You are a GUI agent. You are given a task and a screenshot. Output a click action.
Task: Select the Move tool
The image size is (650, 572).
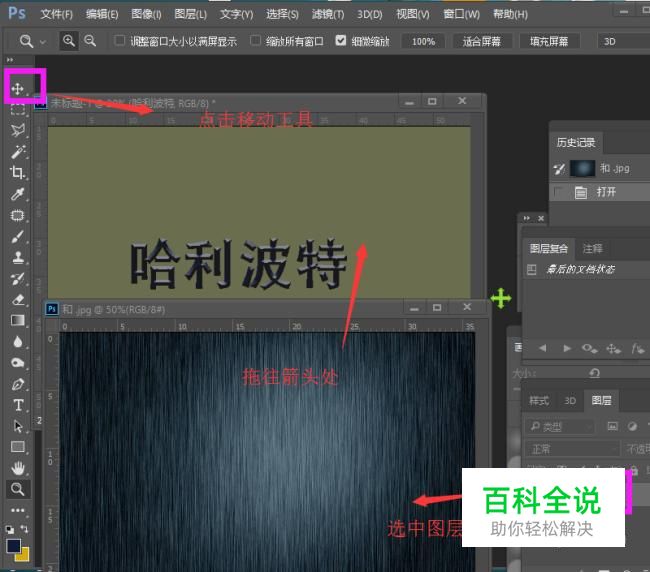[17, 88]
